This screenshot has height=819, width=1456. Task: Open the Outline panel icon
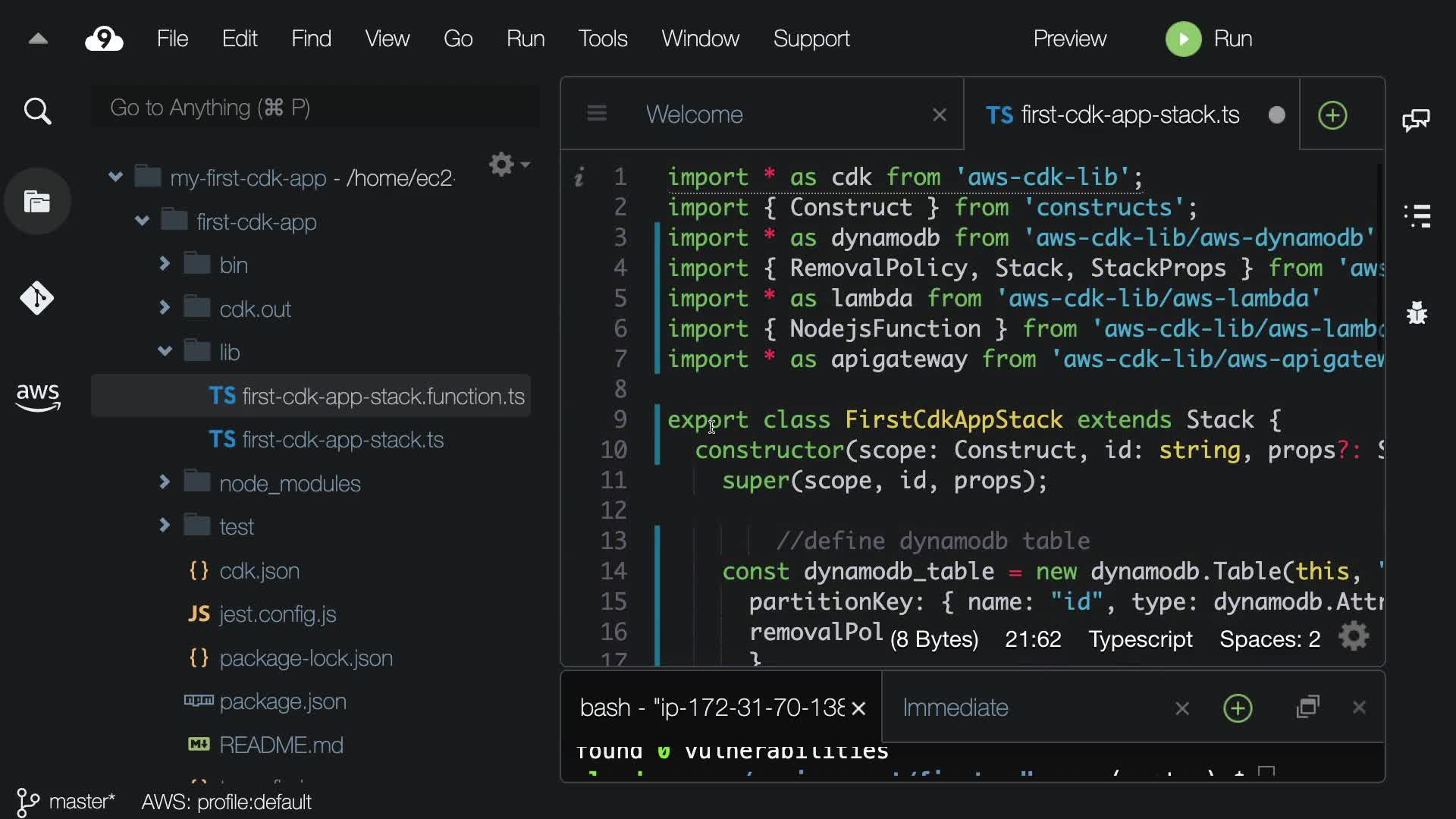[1417, 216]
